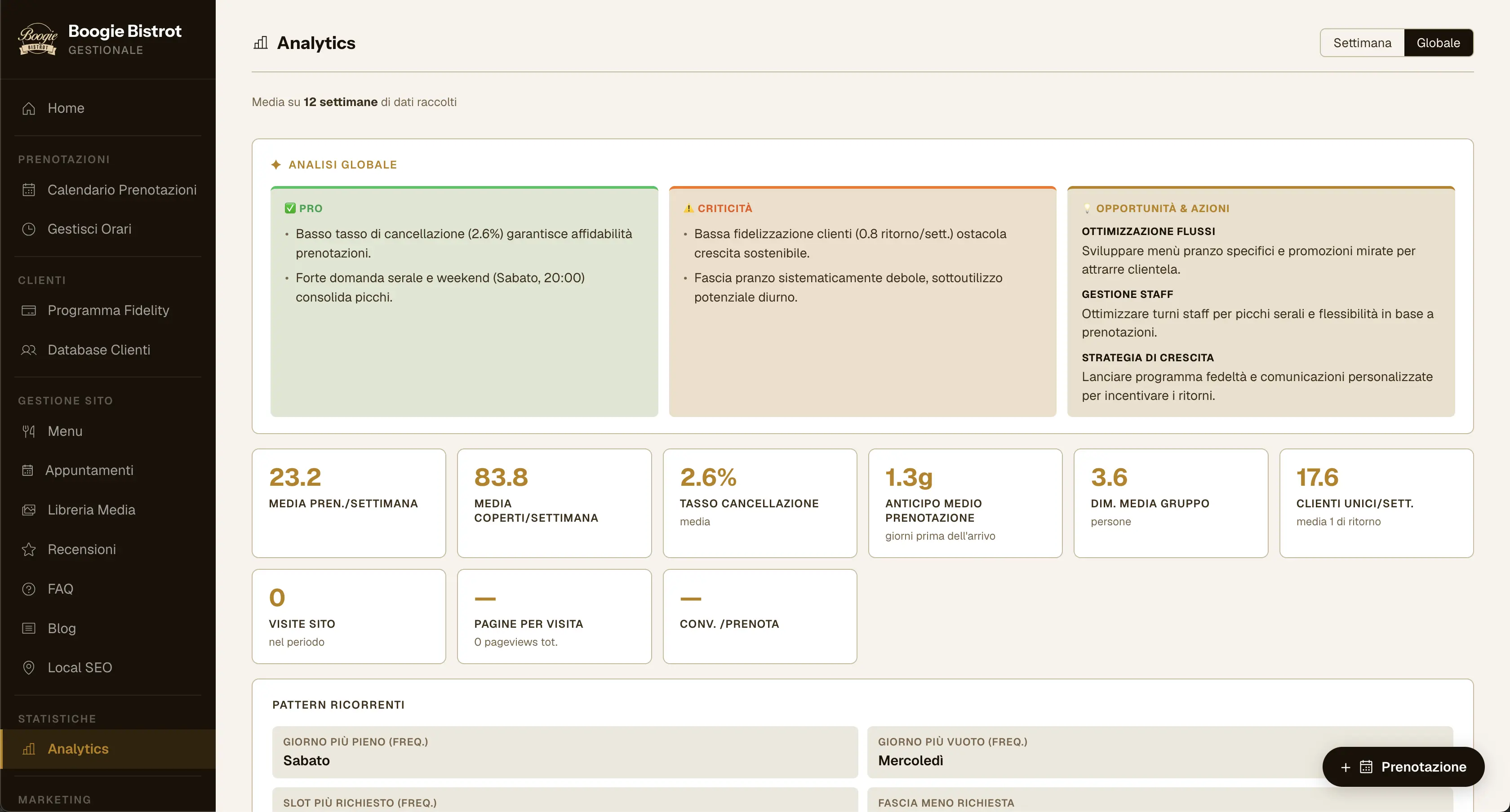Click the calendar icon in Prenotazione button

[x=1366, y=767]
